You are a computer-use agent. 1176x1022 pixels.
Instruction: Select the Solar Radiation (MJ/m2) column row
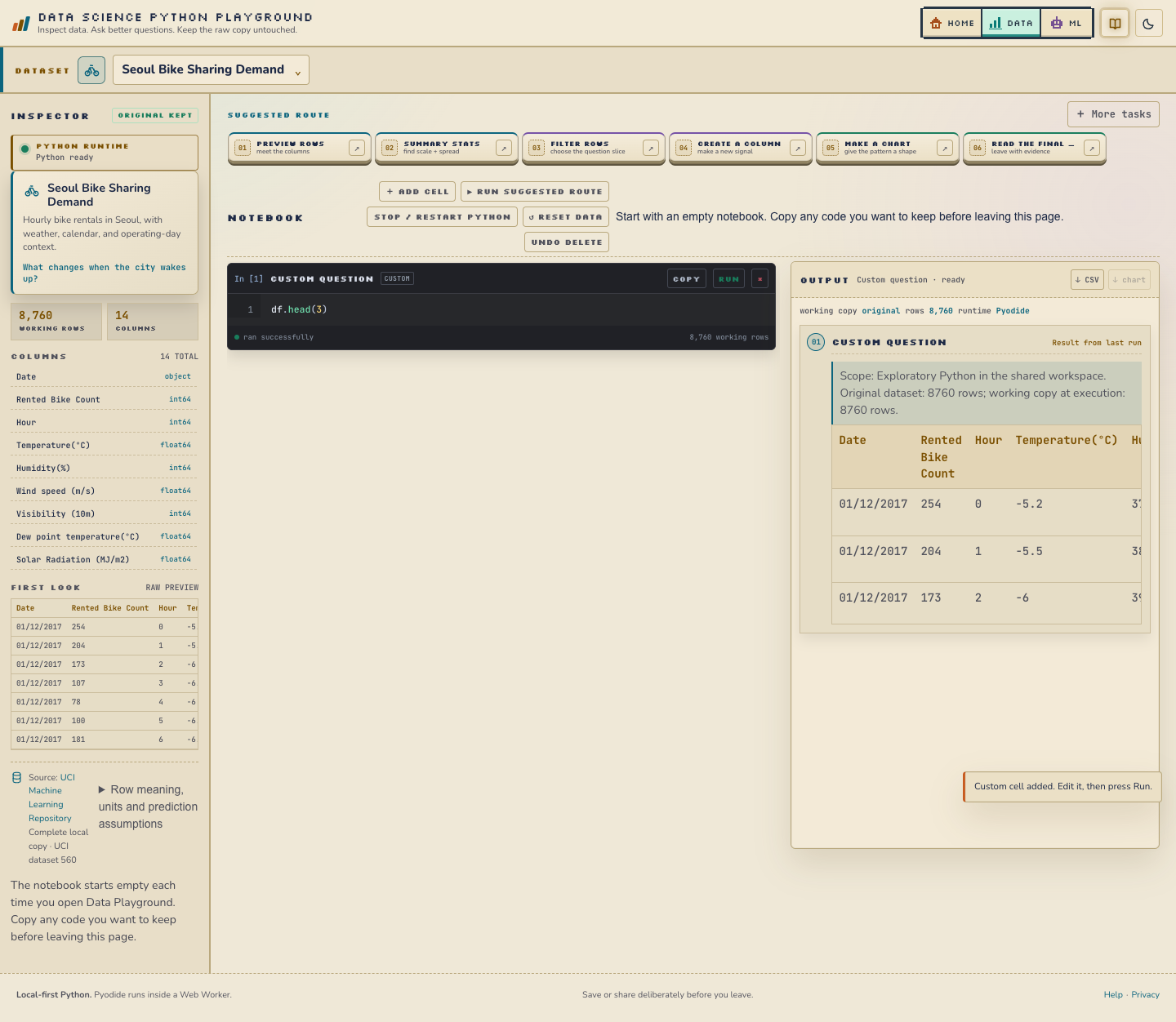point(105,559)
